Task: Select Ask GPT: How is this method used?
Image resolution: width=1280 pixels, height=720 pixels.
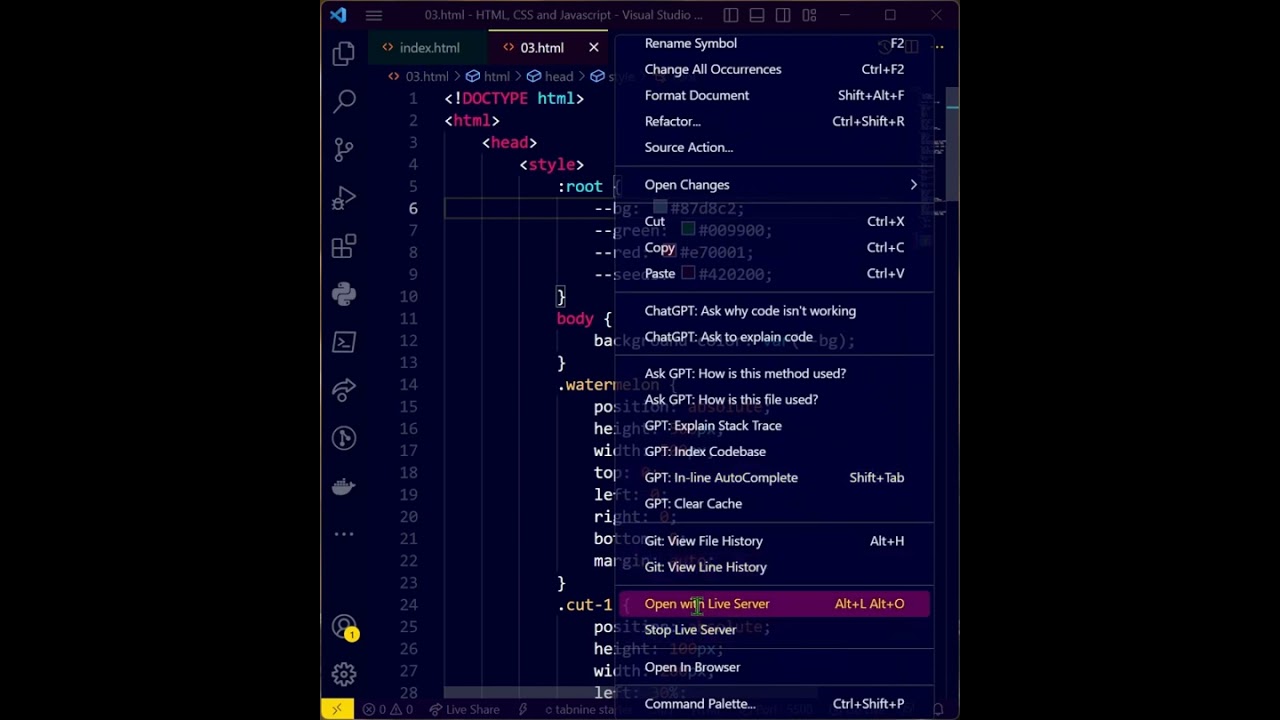Action: [x=775, y=373]
